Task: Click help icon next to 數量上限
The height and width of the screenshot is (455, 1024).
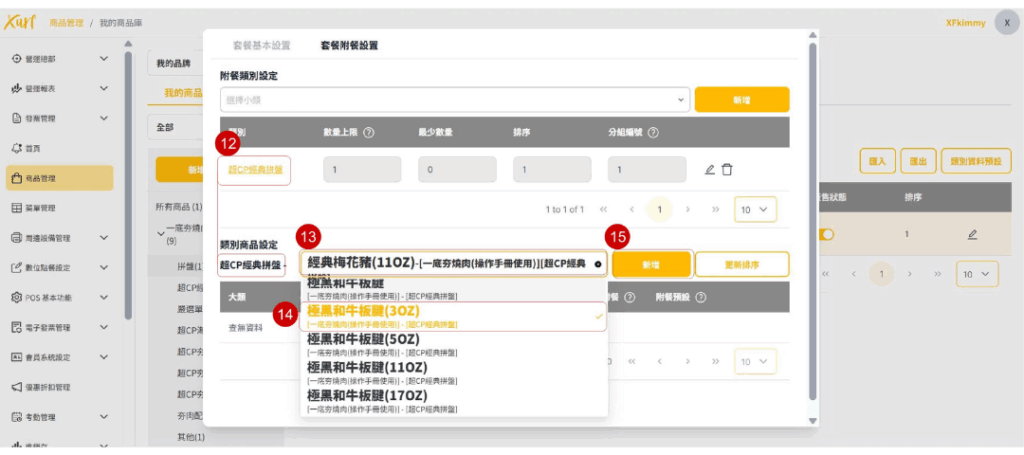Action: click(x=369, y=132)
